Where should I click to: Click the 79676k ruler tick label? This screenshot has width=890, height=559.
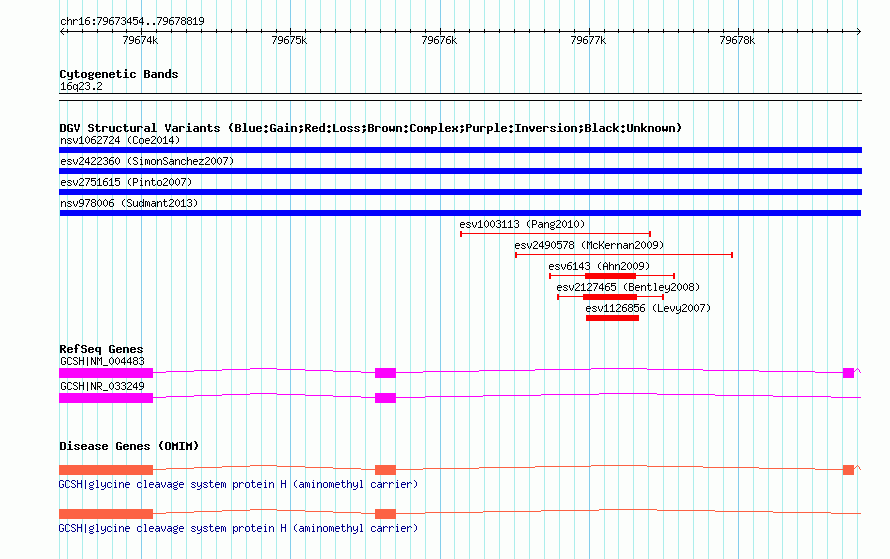click(439, 40)
